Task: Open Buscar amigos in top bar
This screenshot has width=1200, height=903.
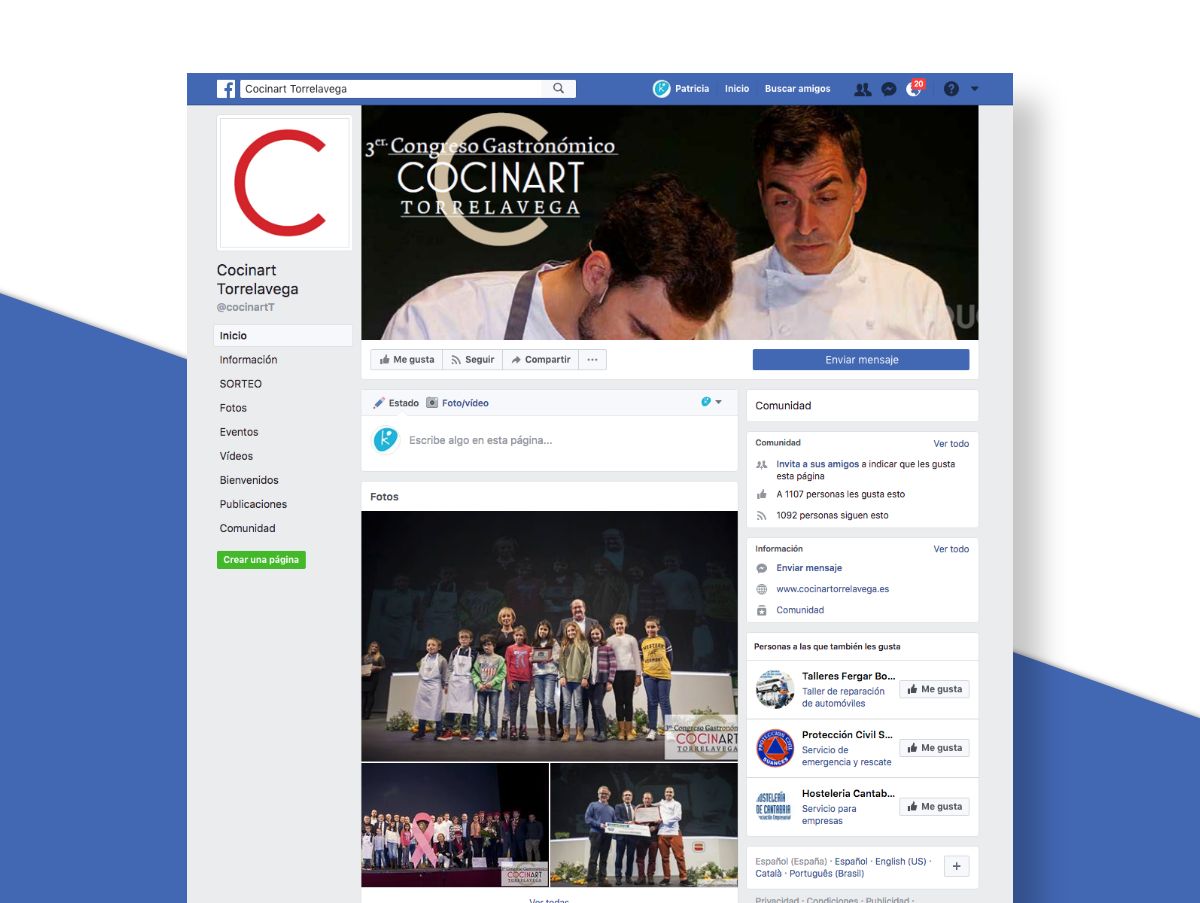Action: (797, 89)
